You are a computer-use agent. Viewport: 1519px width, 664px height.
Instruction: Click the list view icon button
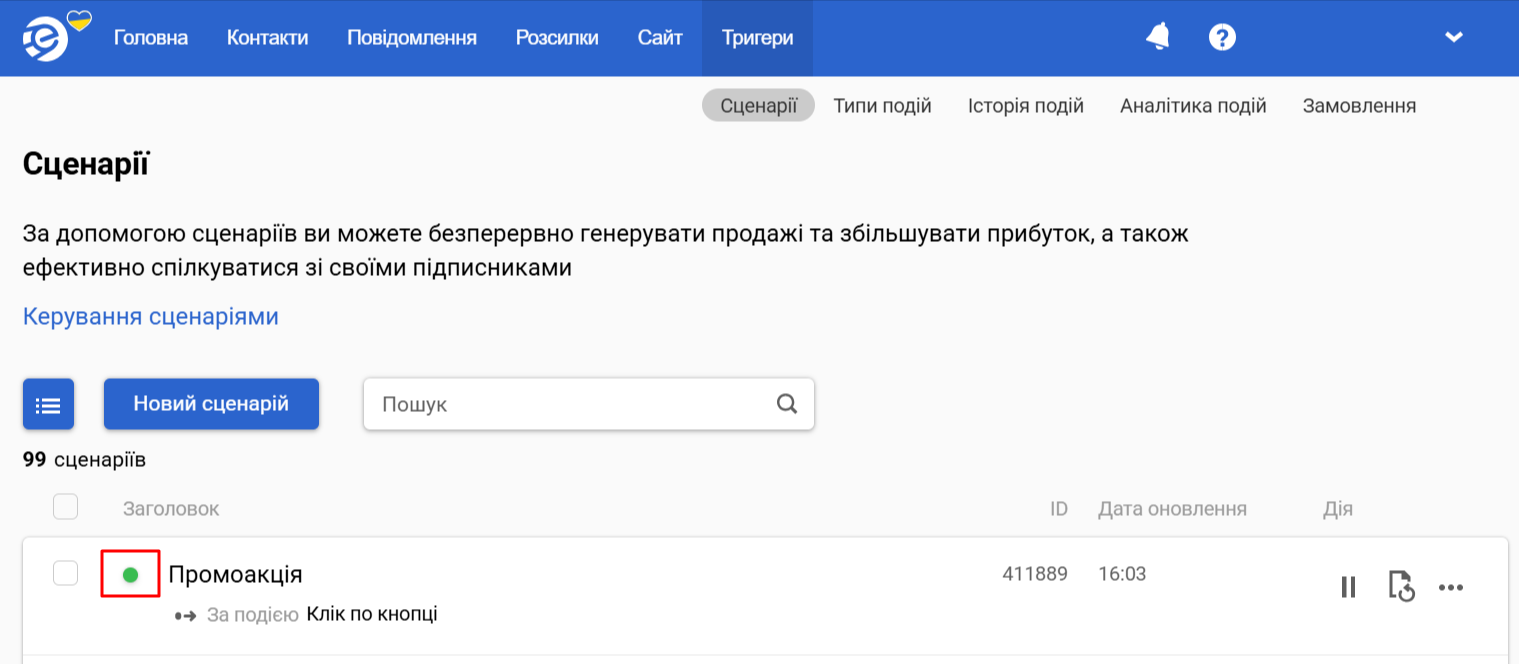click(x=48, y=404)
